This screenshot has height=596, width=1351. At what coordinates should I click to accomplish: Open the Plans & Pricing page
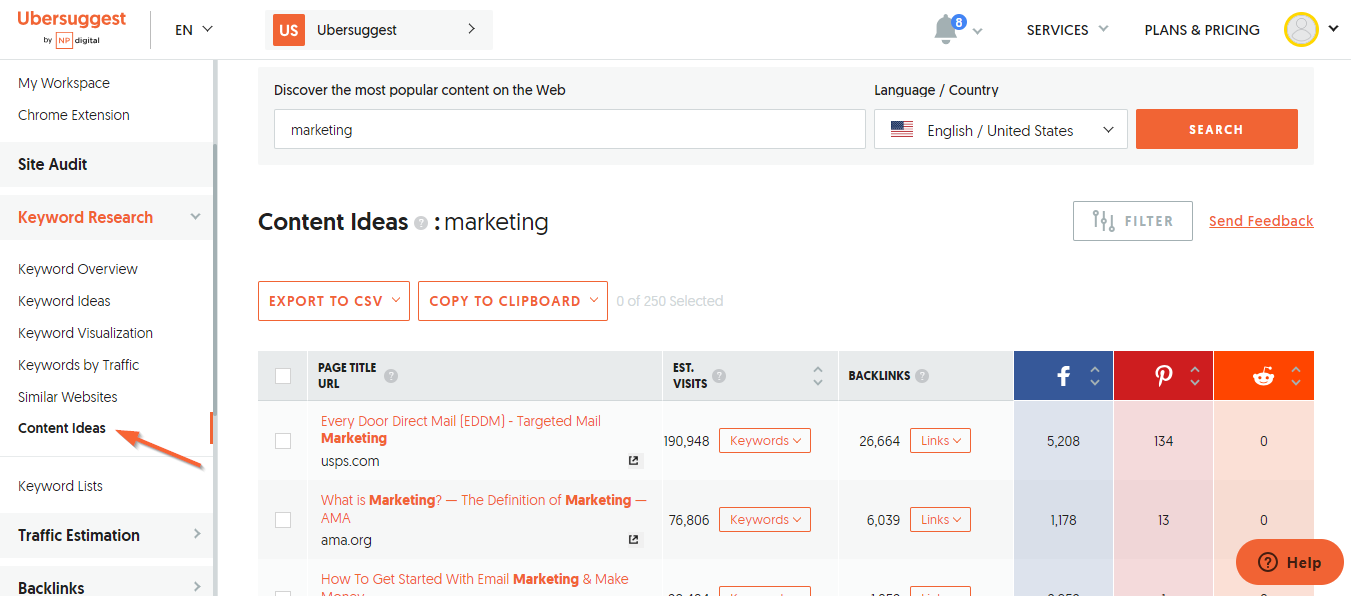point(1202,30)
